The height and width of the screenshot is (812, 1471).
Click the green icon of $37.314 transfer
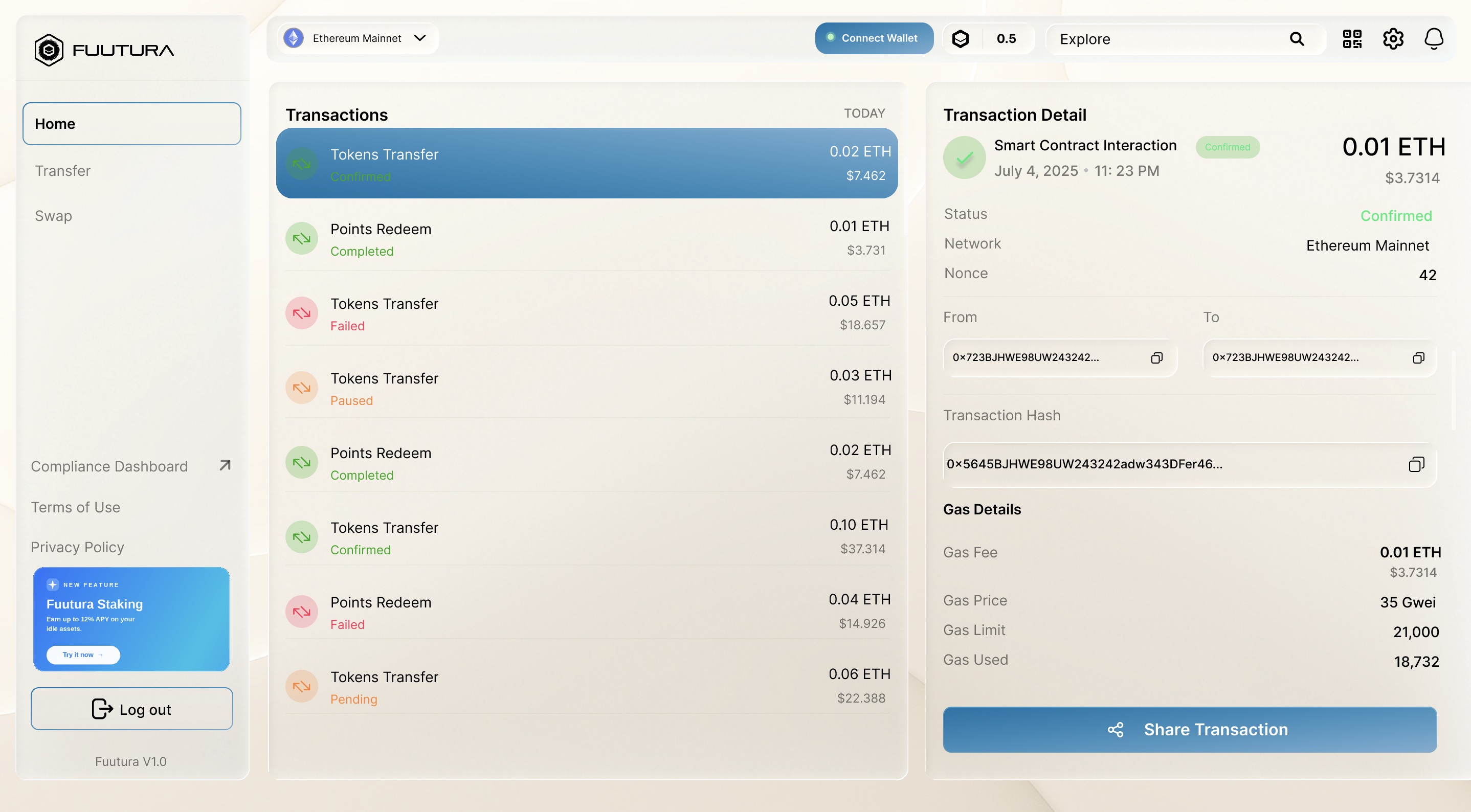301,537
